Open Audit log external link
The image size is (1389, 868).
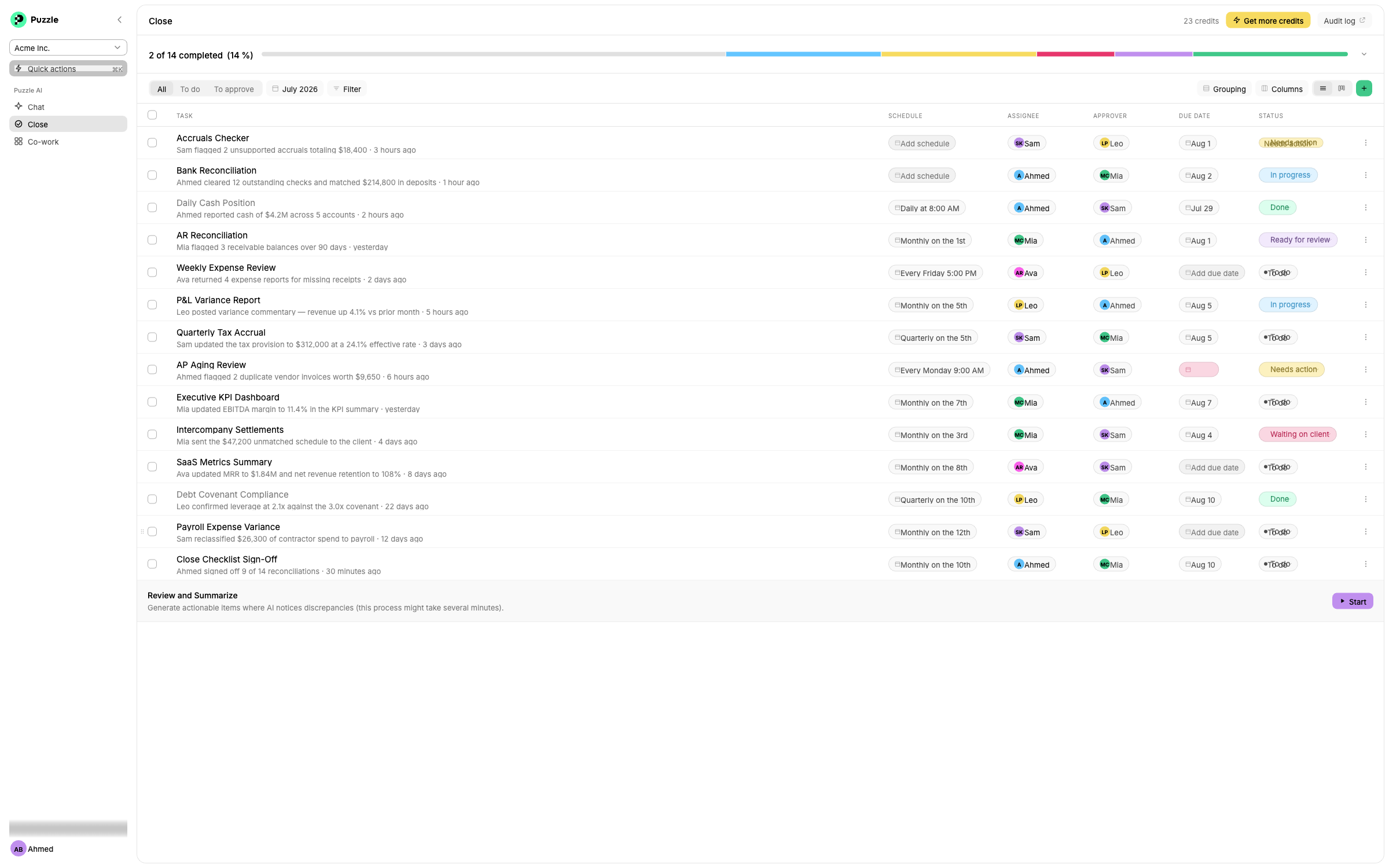tap(1344, 21)
